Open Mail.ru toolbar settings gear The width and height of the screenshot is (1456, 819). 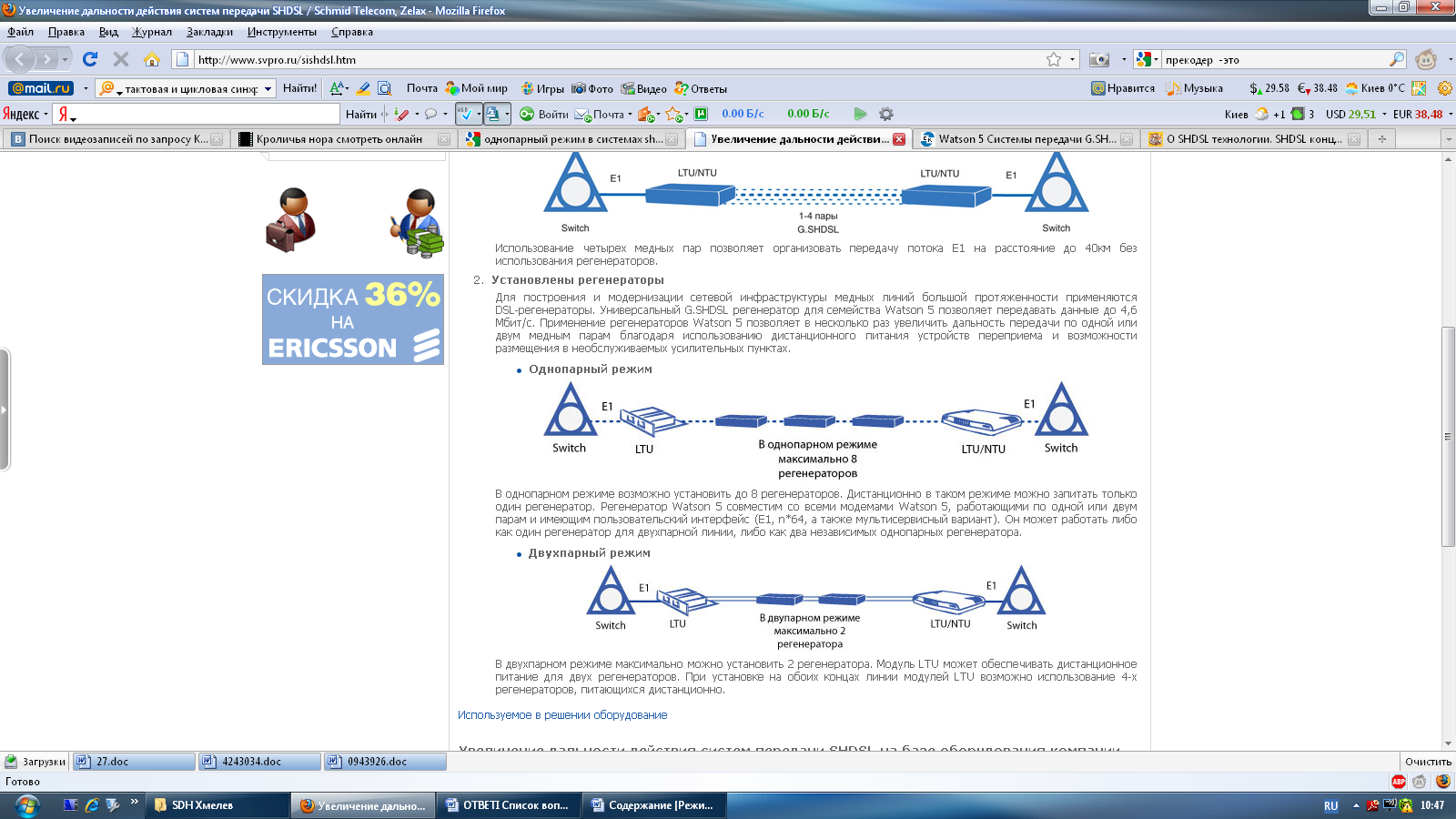tap(1444, 88)
